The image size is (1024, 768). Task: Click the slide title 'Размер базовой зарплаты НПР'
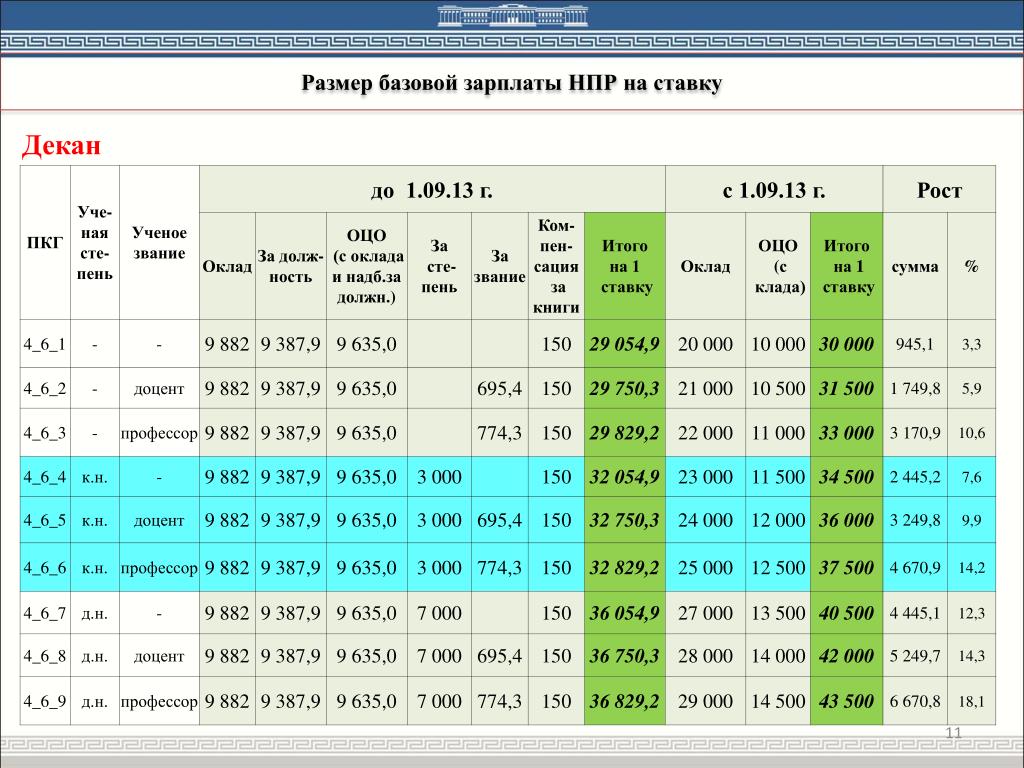511,83
